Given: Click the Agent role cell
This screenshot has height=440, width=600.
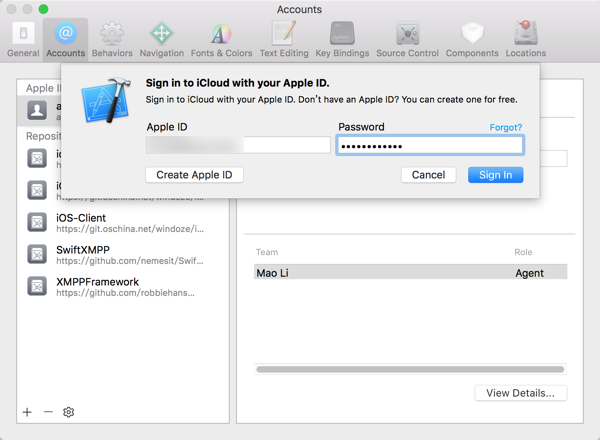Looking at the screenshot, I should point(529,273).
